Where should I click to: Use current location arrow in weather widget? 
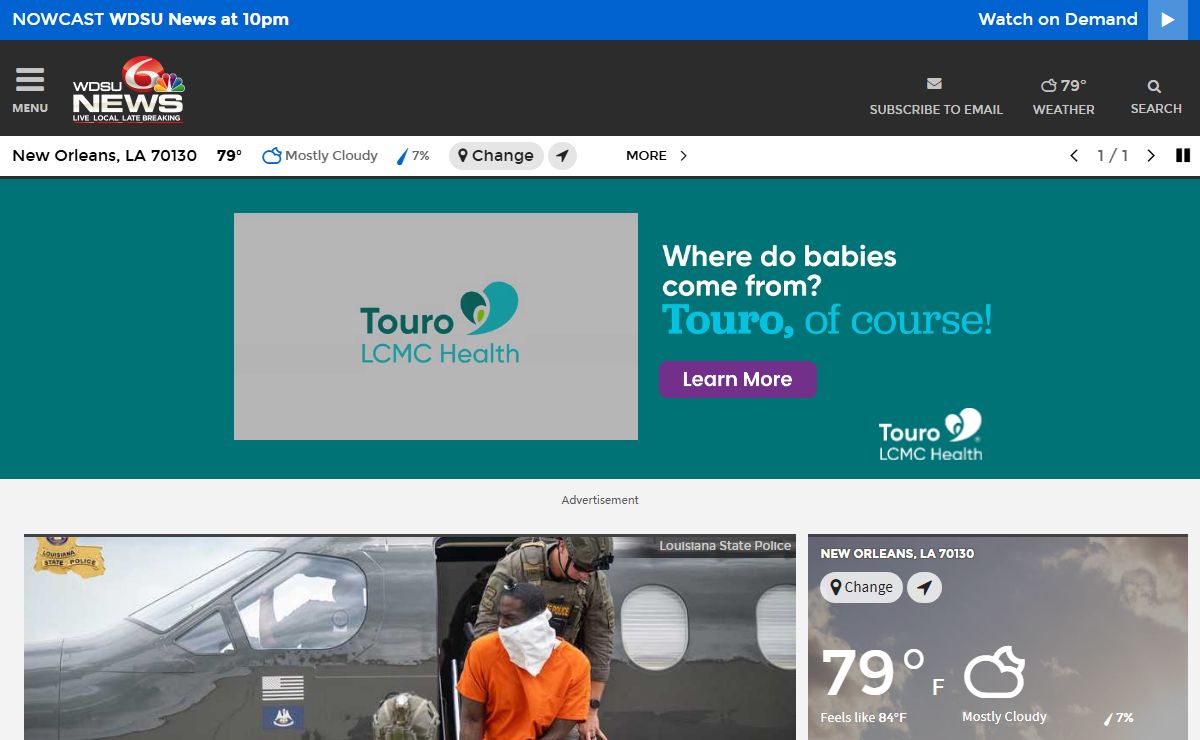[x=924, y=588]
